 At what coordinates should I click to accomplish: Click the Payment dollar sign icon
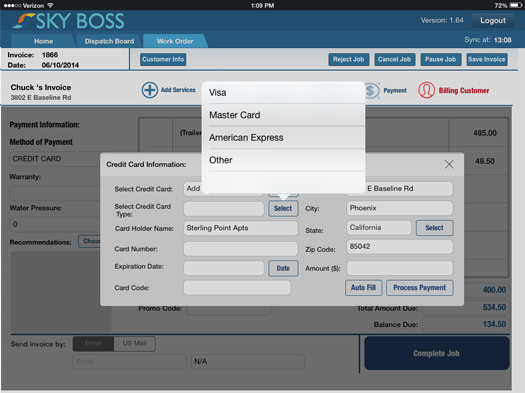372,91
